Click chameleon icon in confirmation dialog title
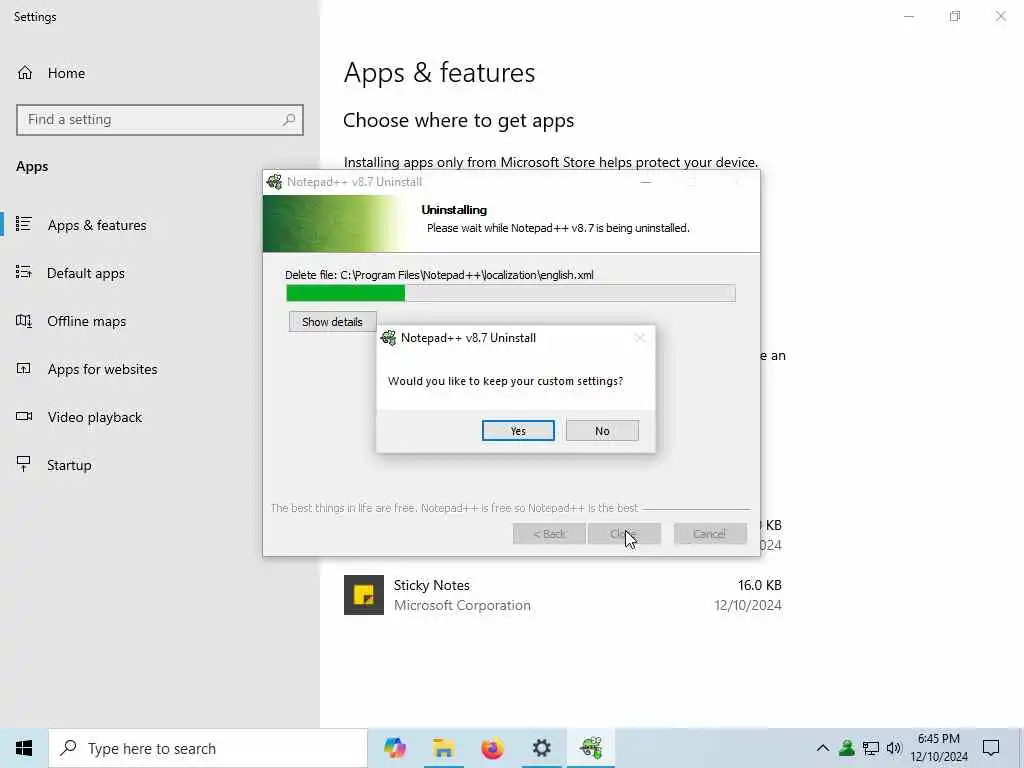This screenshot has height=768, width=1024. [389, 338]
